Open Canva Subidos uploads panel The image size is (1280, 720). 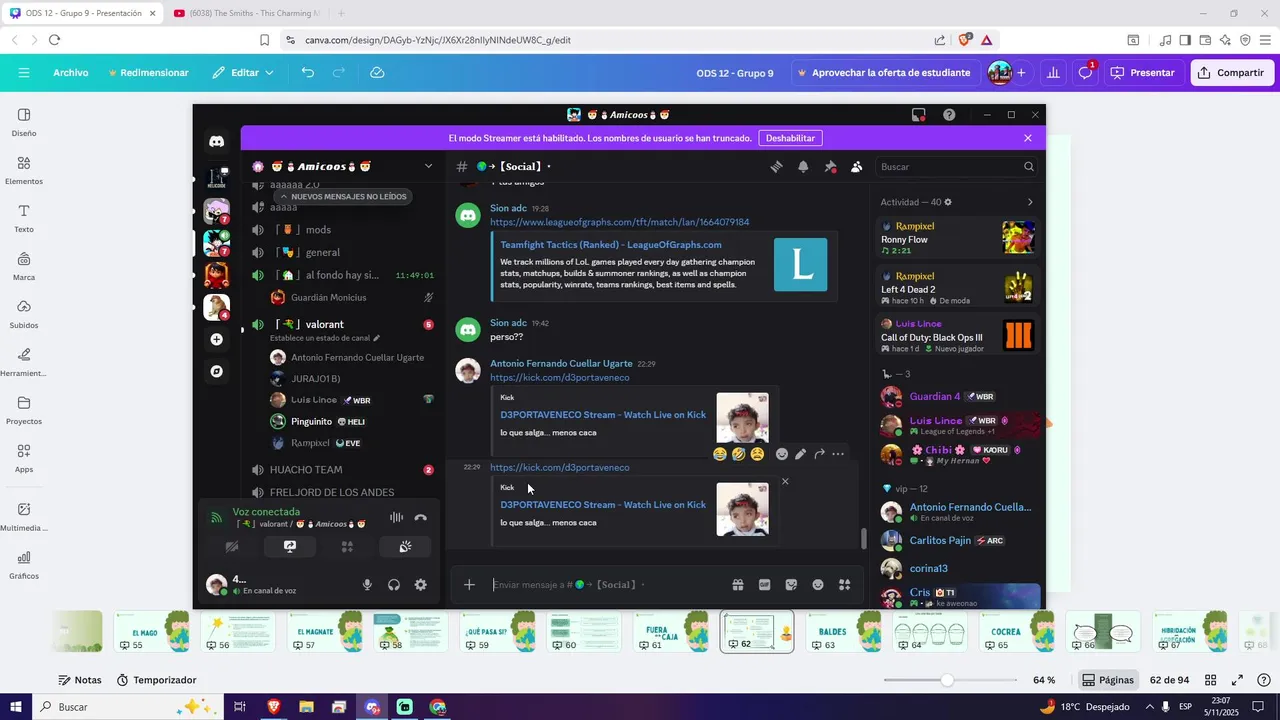pyautogui.click(x=24, y=314)
